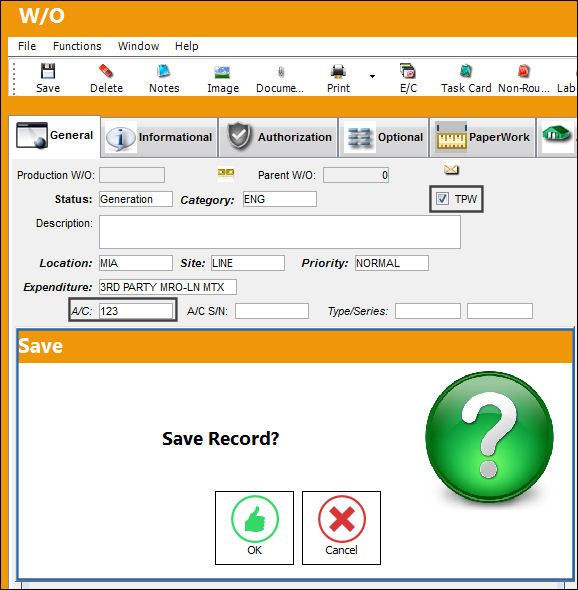Click the Image toolbar icon
The height and width of the screenshot is (590, 578).
[x=222, y=72]
